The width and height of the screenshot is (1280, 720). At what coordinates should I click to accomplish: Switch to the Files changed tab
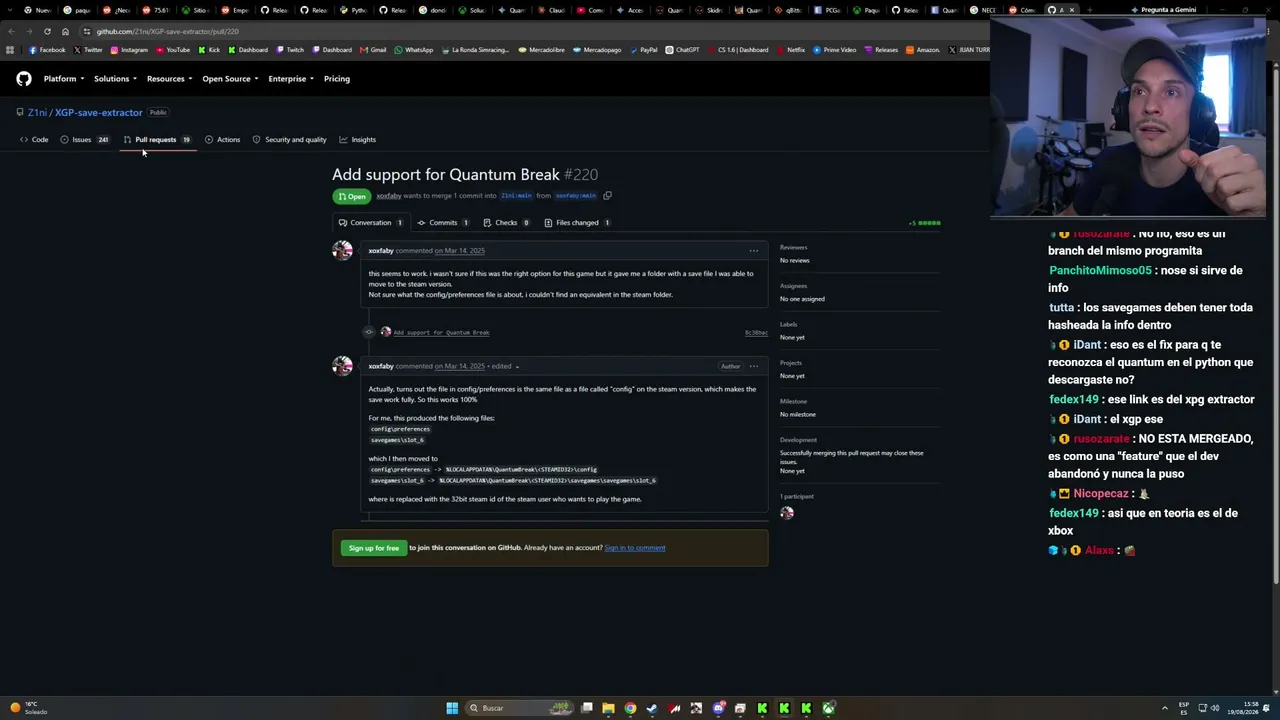(577, 223)
